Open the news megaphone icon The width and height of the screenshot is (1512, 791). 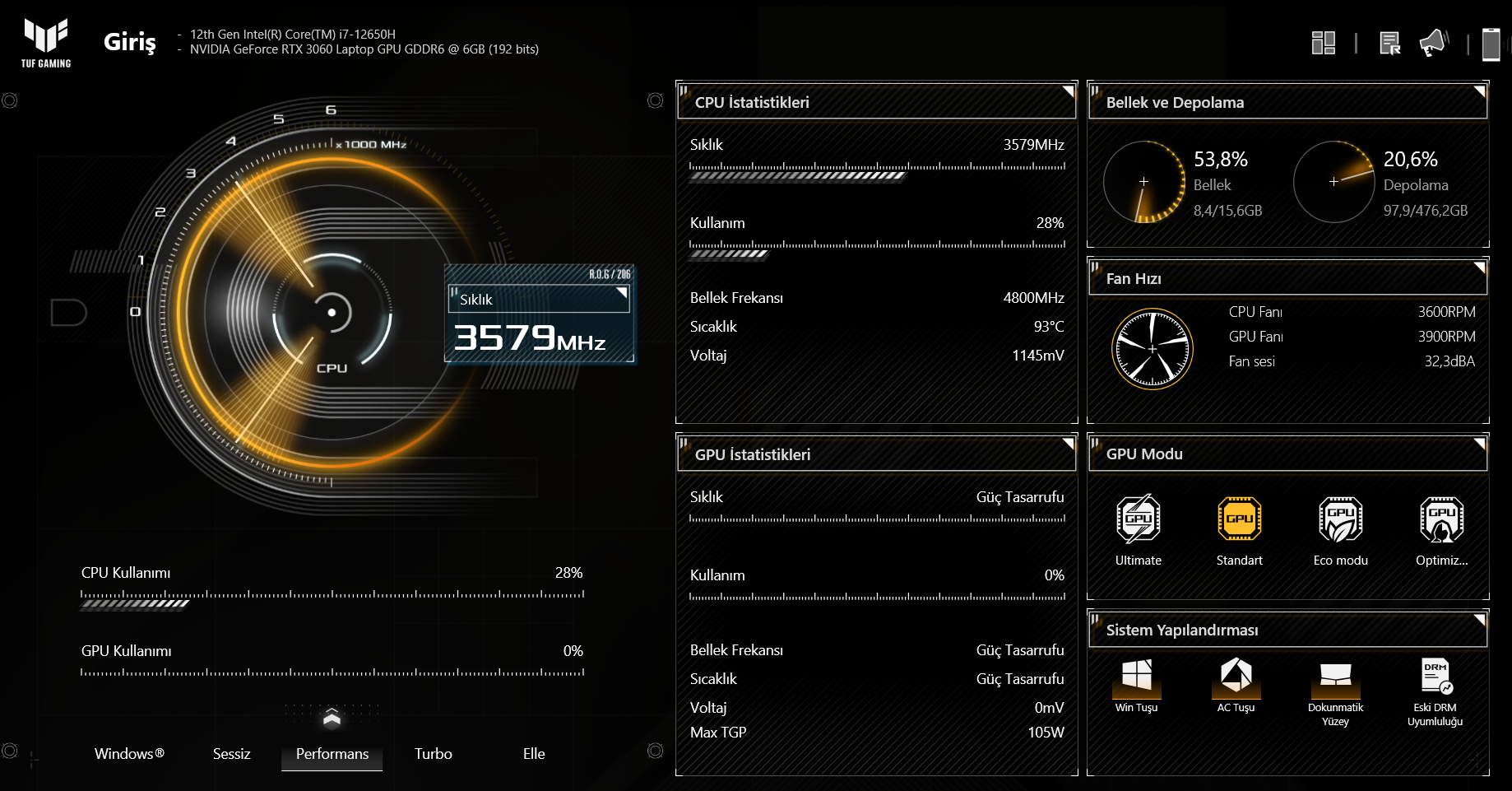(x=1433, y=43)
